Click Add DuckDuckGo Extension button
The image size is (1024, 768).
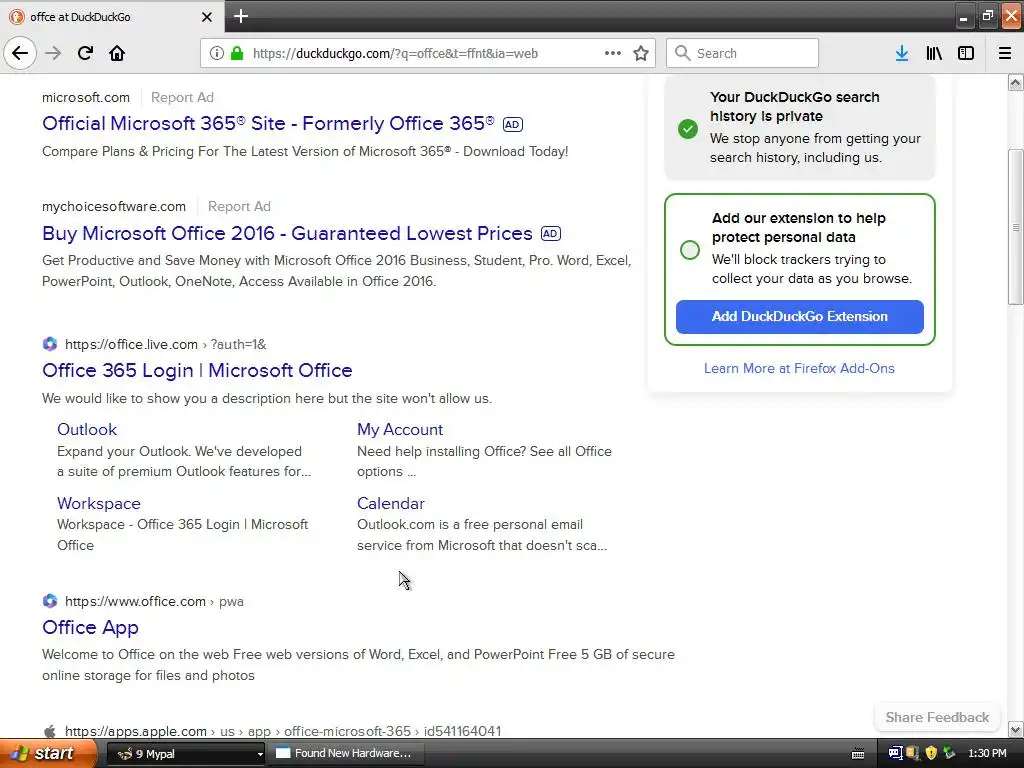799,317
